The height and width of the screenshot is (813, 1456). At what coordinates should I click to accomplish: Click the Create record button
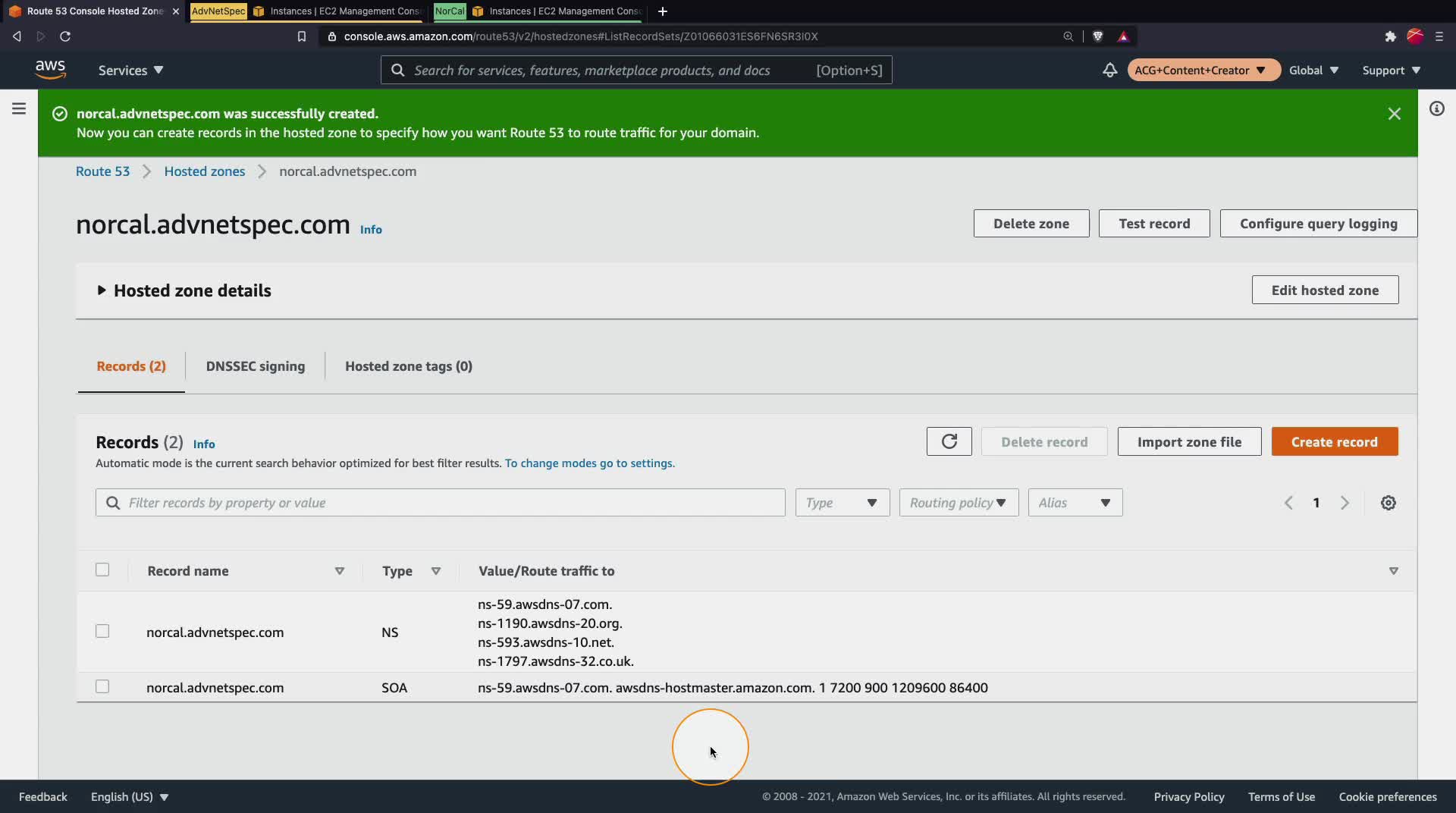pyautogui.click(x=1334, y=441)
